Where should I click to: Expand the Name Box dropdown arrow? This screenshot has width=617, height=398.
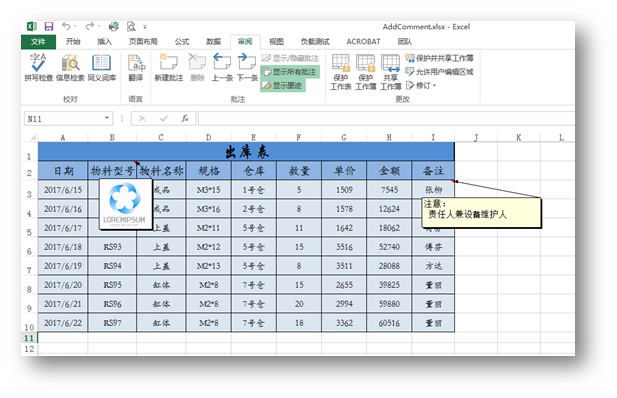107,118
